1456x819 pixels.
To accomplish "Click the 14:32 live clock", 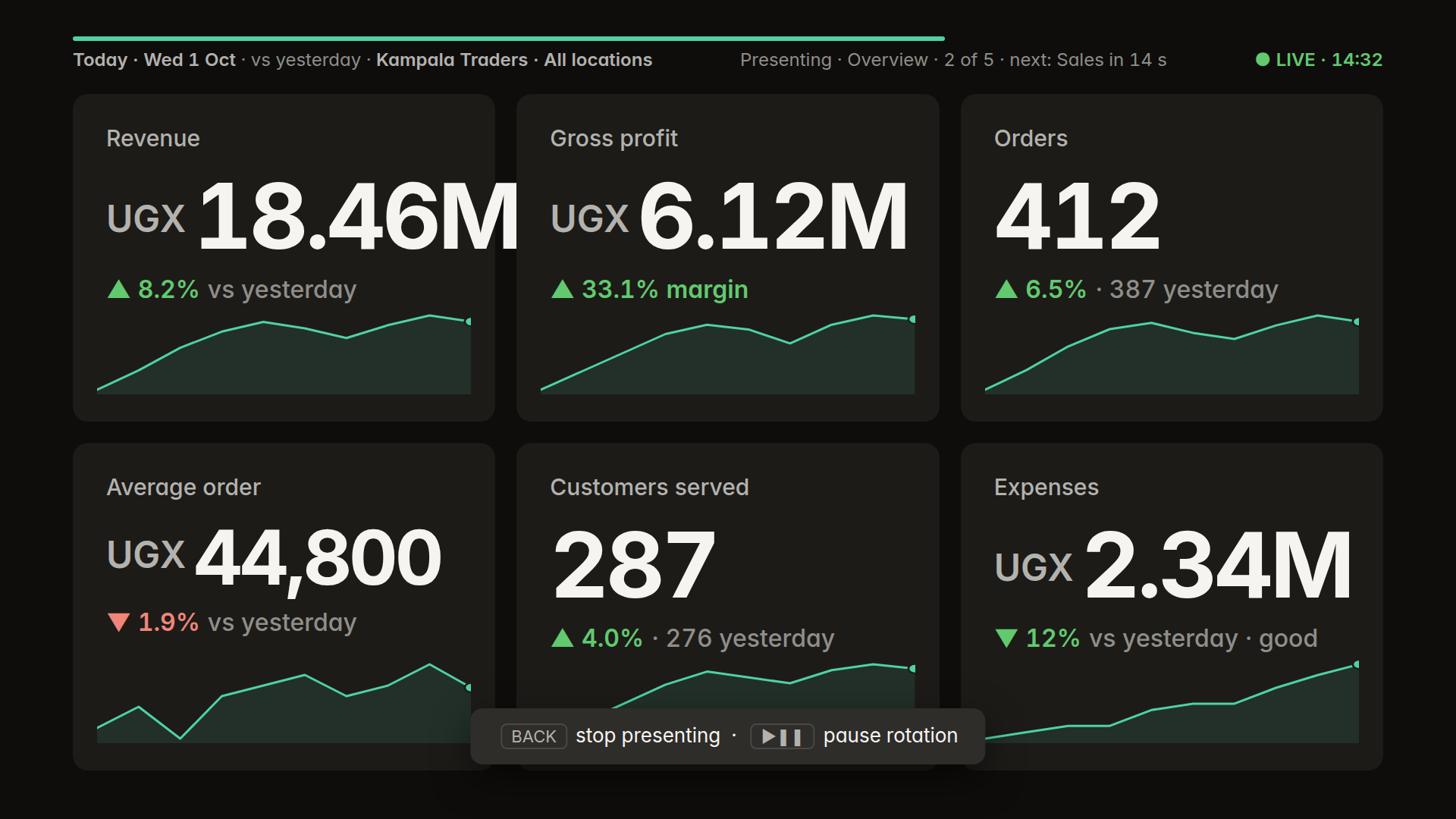I will 1357,59.
